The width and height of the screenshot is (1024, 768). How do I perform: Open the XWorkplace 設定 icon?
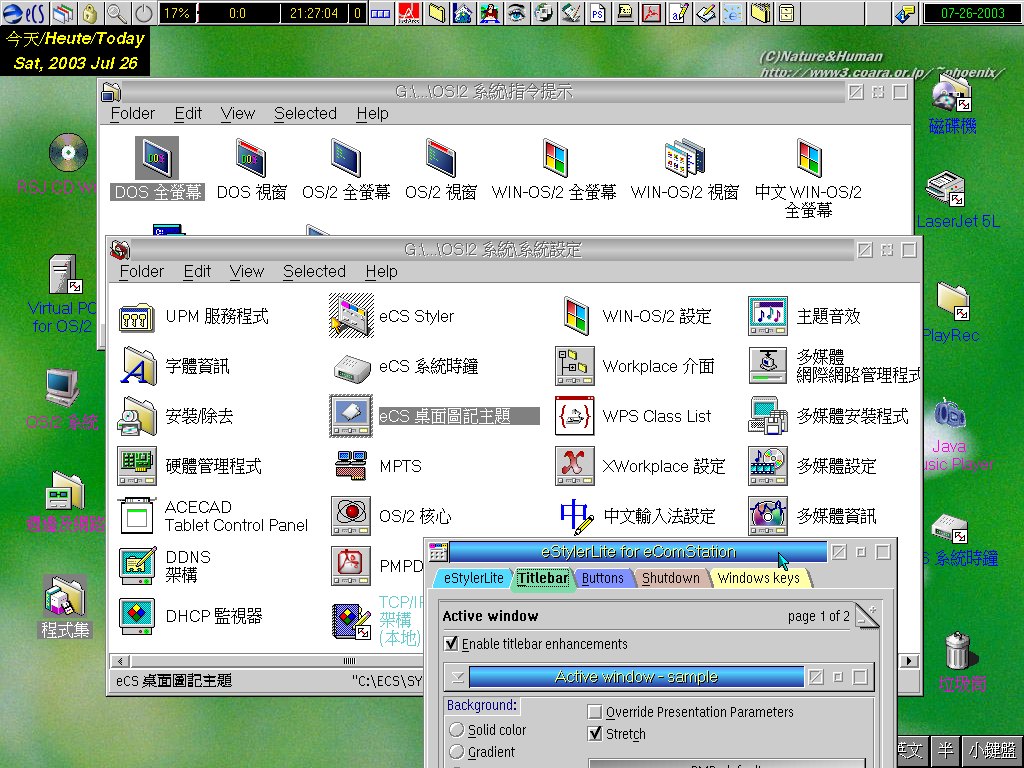click(x=574, y=466)
